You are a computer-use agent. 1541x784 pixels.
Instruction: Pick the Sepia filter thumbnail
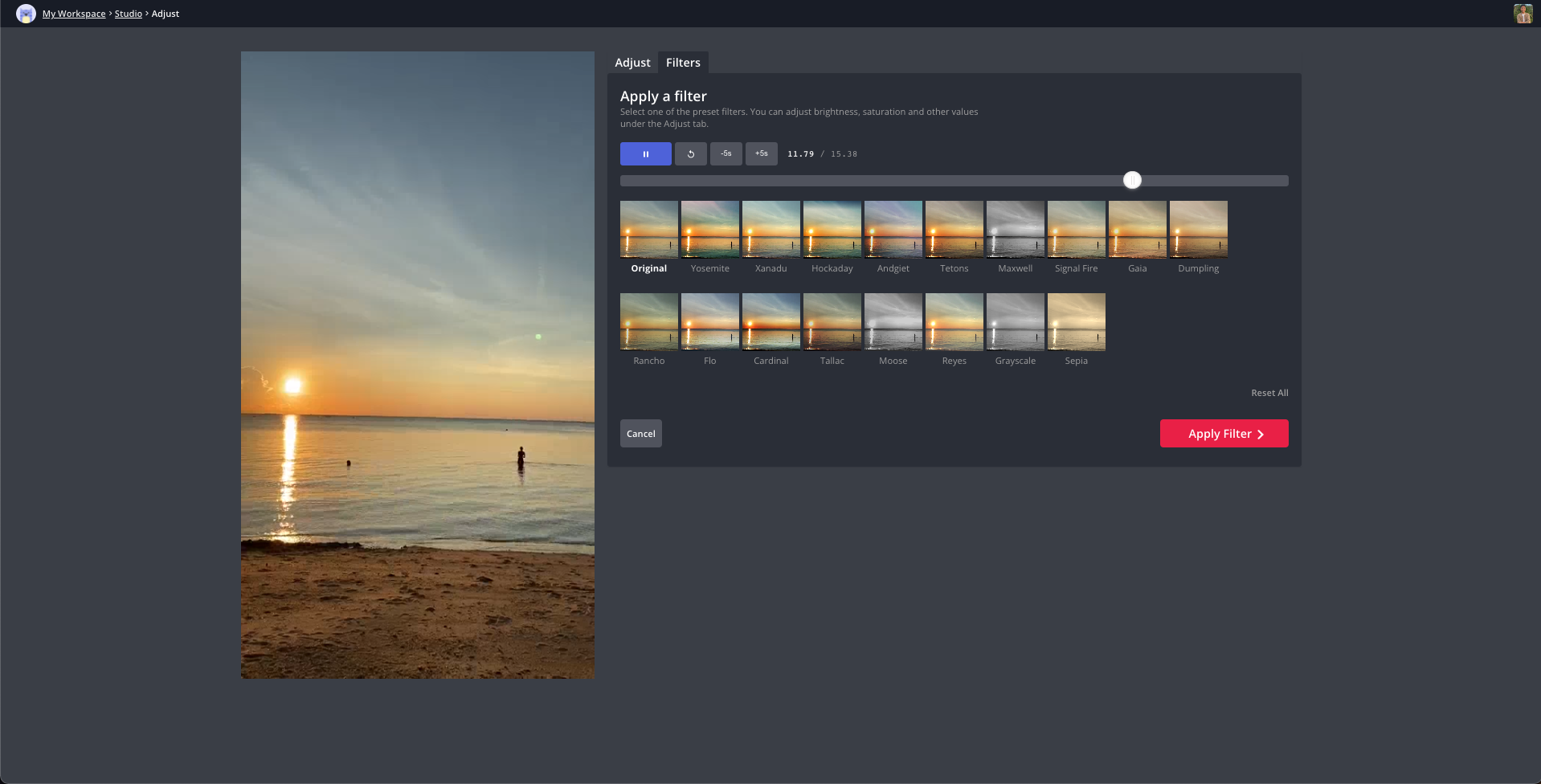click(1076, 322)
